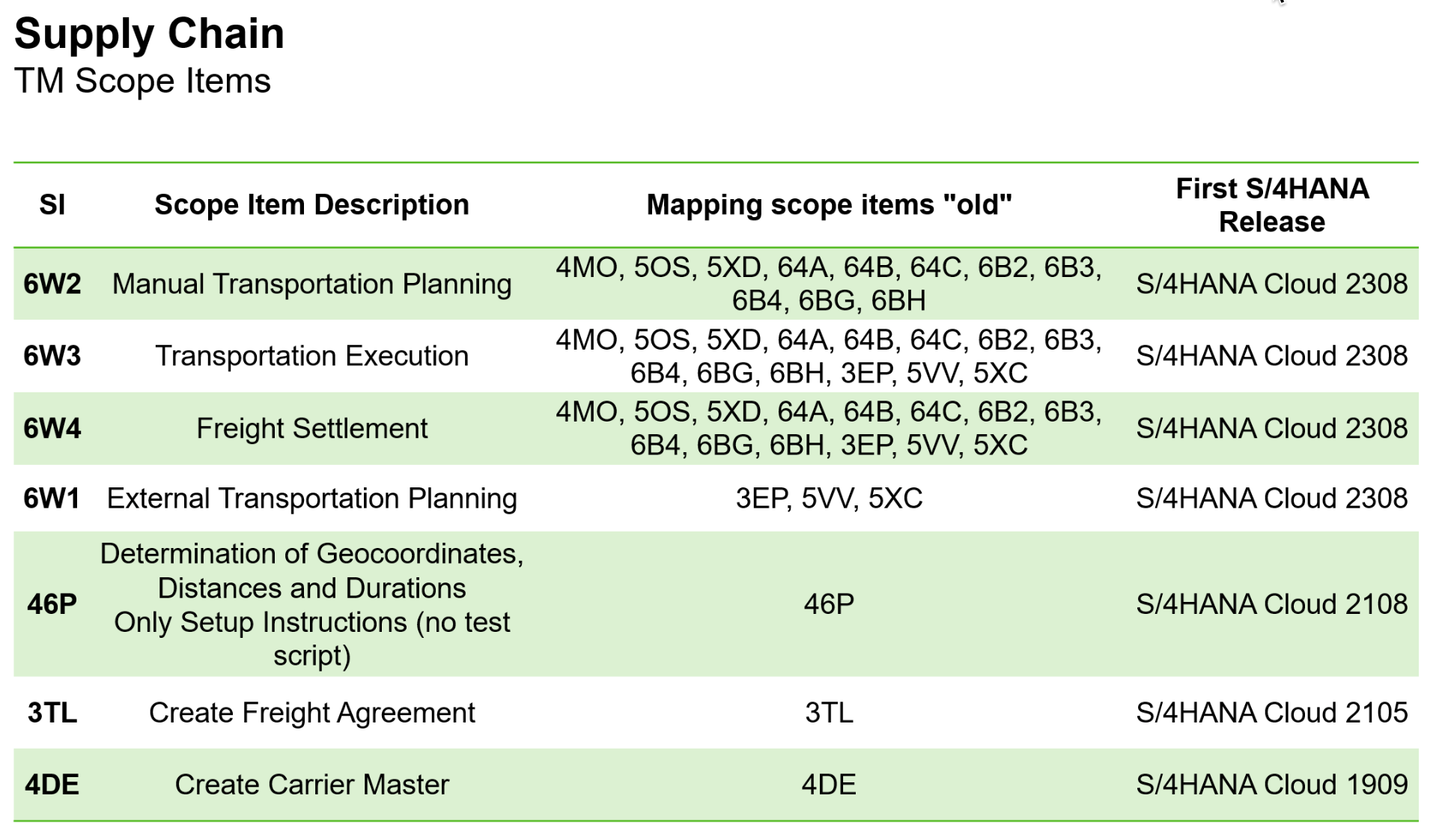Select the Transportation Execution description cell
Image resolution: width=1439 pixels, height=840 pixels.
tap(312, 356)
